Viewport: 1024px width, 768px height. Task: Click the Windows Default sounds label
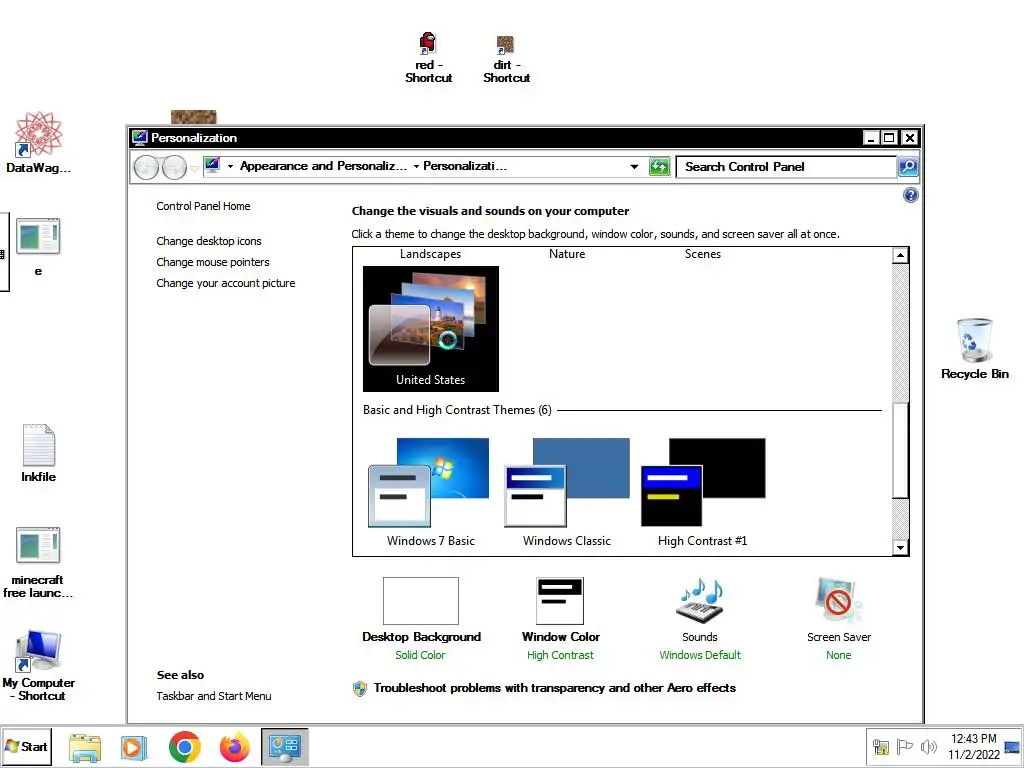coord(700,655)
